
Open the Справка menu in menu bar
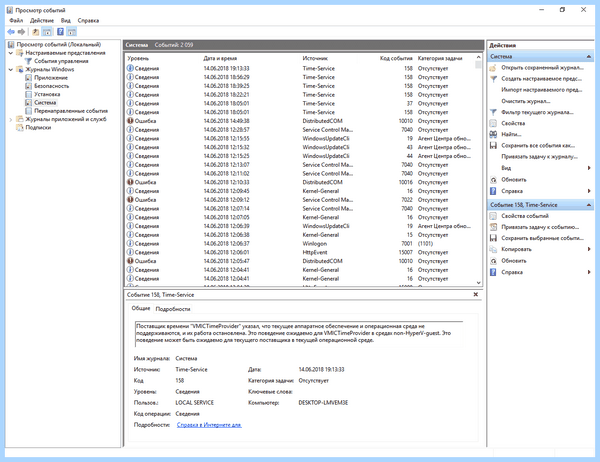coord(88,20)
